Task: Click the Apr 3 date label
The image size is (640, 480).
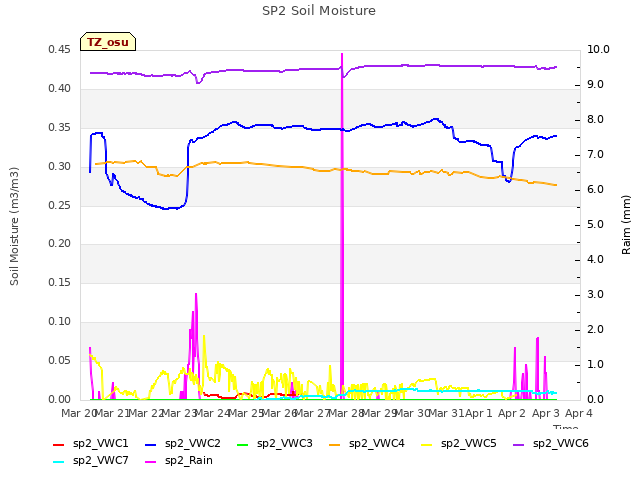Action: pyautogui.click(x=546, y=414)
